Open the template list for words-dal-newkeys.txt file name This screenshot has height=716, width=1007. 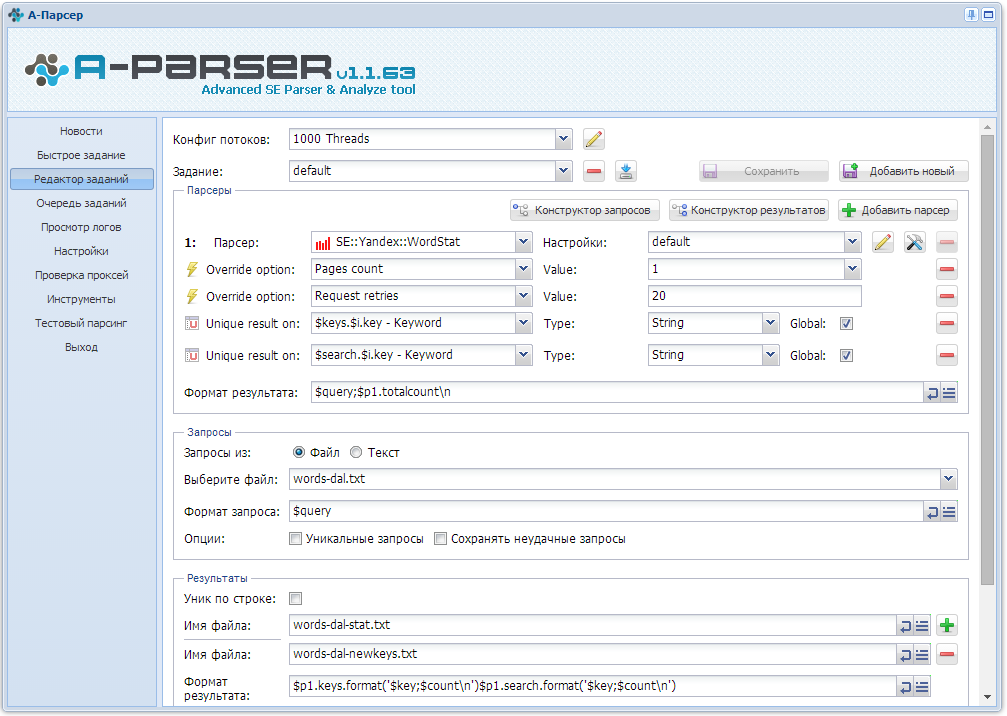click(922, 654)
